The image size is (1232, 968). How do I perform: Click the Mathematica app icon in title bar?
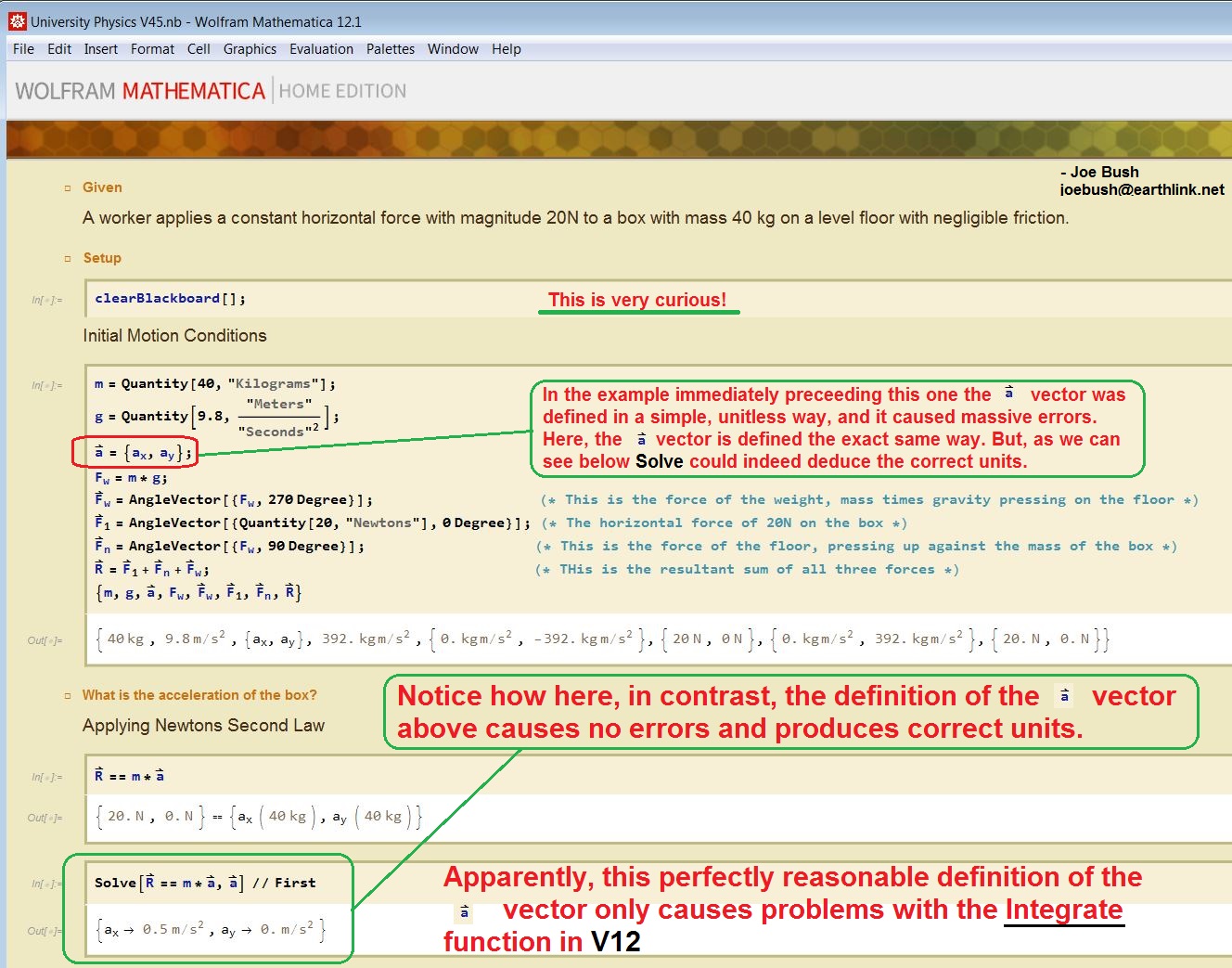click(x=17, y=20)
